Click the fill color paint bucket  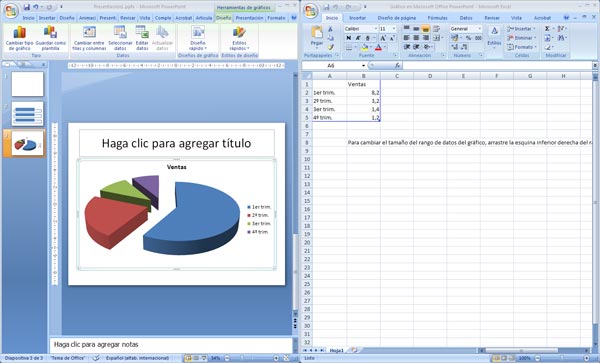click(364, 47)
